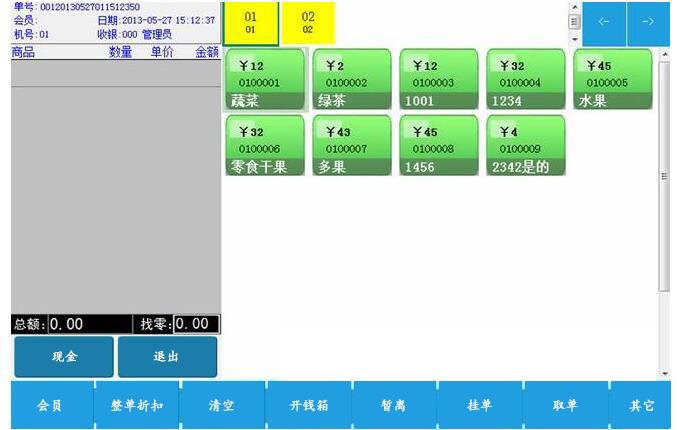
Task: Select the 多果 product tile
Action: coord(352,146)
